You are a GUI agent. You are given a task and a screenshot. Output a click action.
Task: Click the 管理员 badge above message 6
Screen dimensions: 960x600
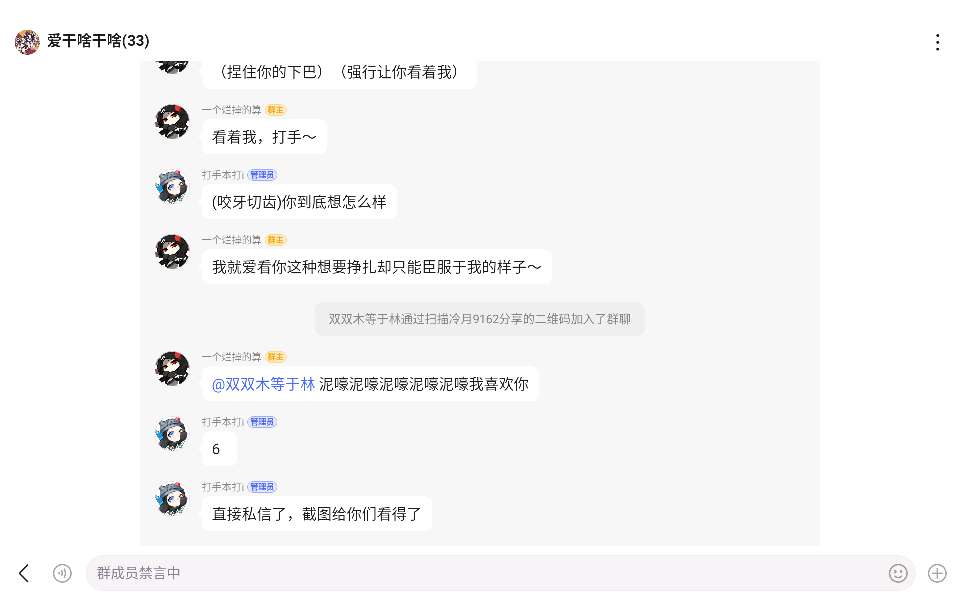(262, 422)
